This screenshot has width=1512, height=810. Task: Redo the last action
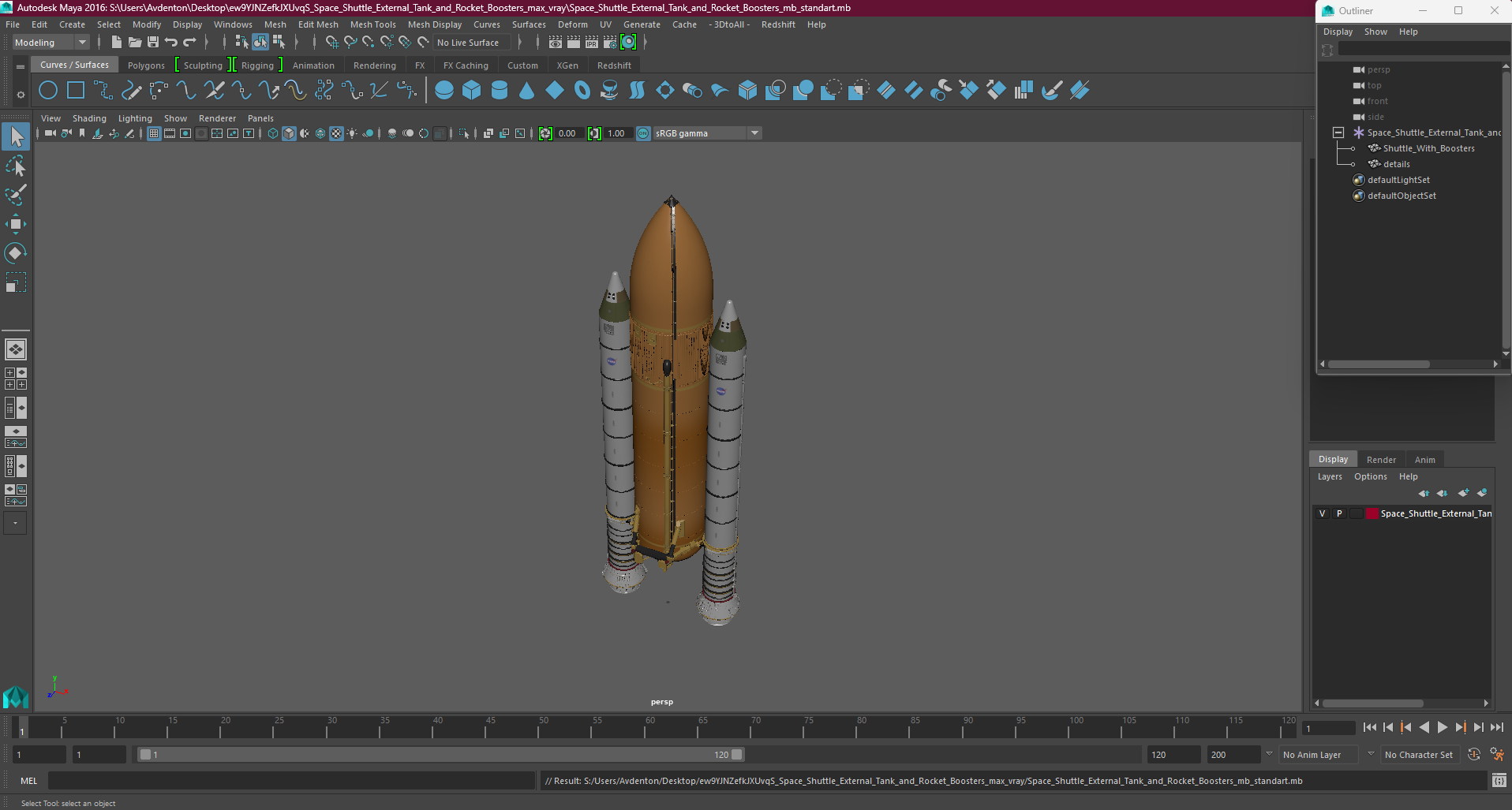[189, 43]
